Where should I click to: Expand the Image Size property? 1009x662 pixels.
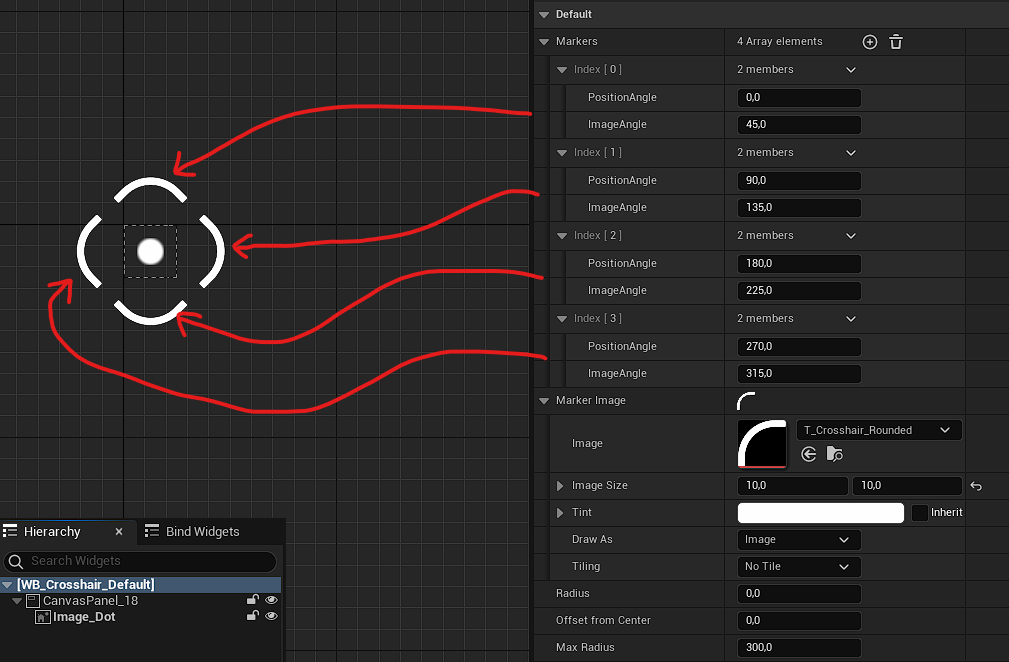coord(560,486)
